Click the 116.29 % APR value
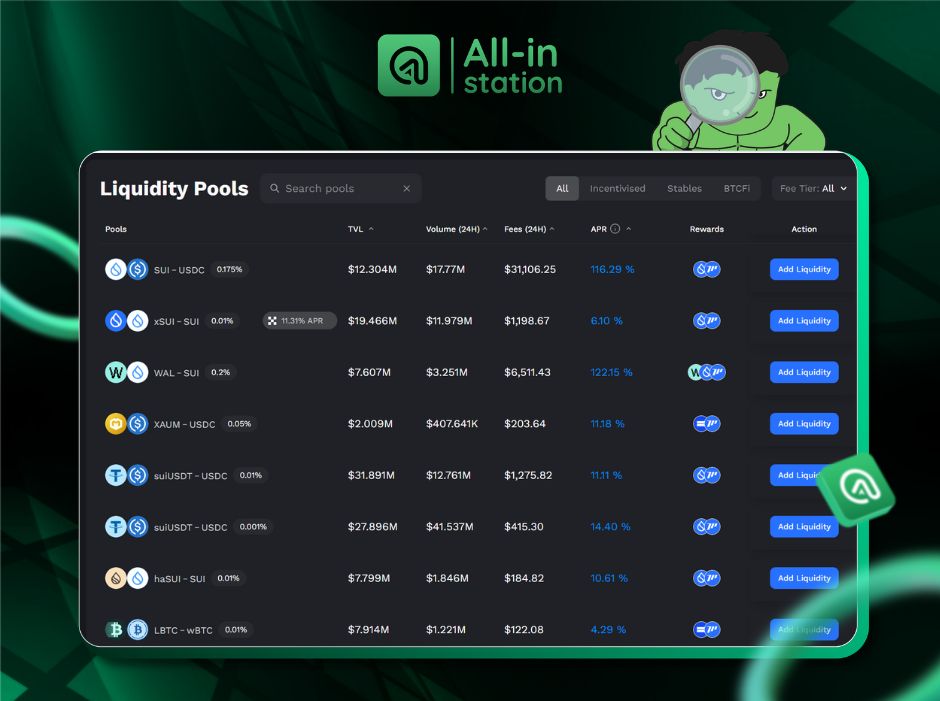This screenshot has height=701, width=940. click(612, 269)
